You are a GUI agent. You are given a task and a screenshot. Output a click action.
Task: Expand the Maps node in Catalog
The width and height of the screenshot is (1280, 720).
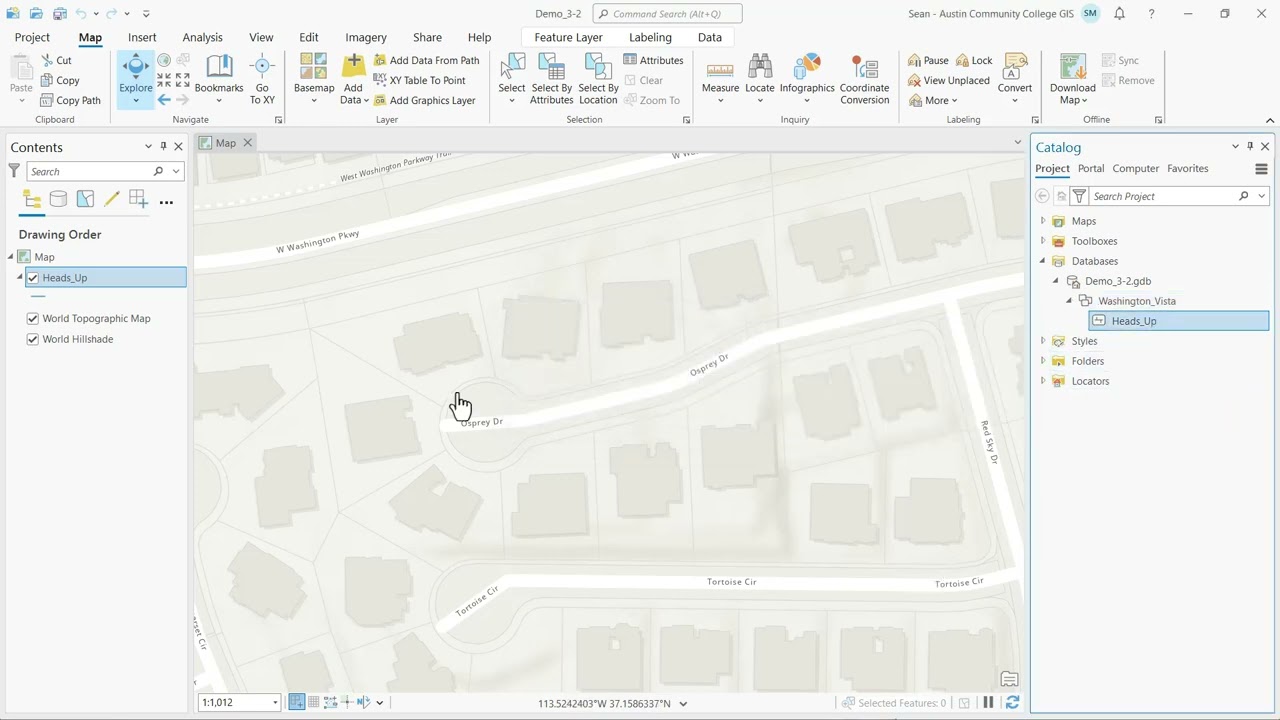[x=1043, y=221]
